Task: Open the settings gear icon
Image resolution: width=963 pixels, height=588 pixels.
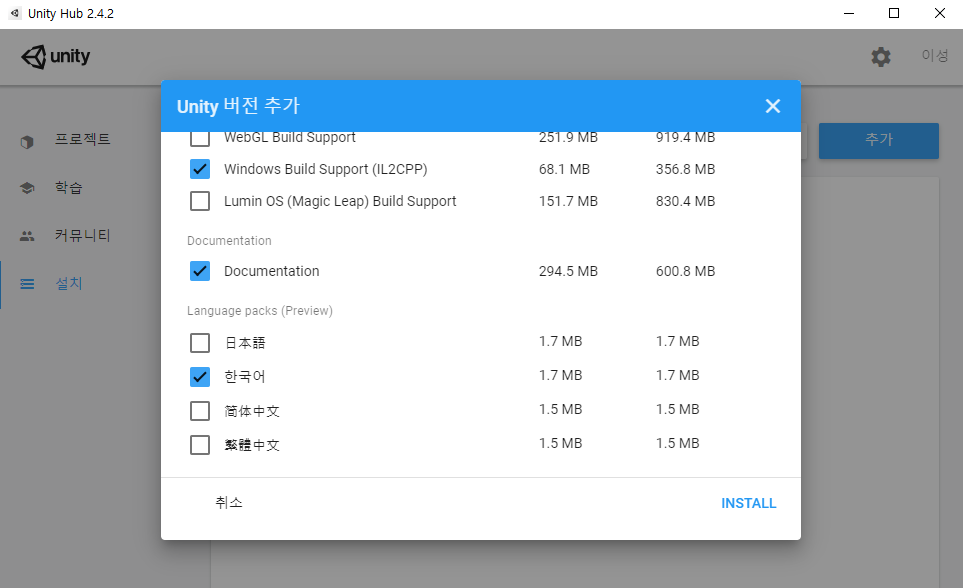Action: click(x=881, y=57)
